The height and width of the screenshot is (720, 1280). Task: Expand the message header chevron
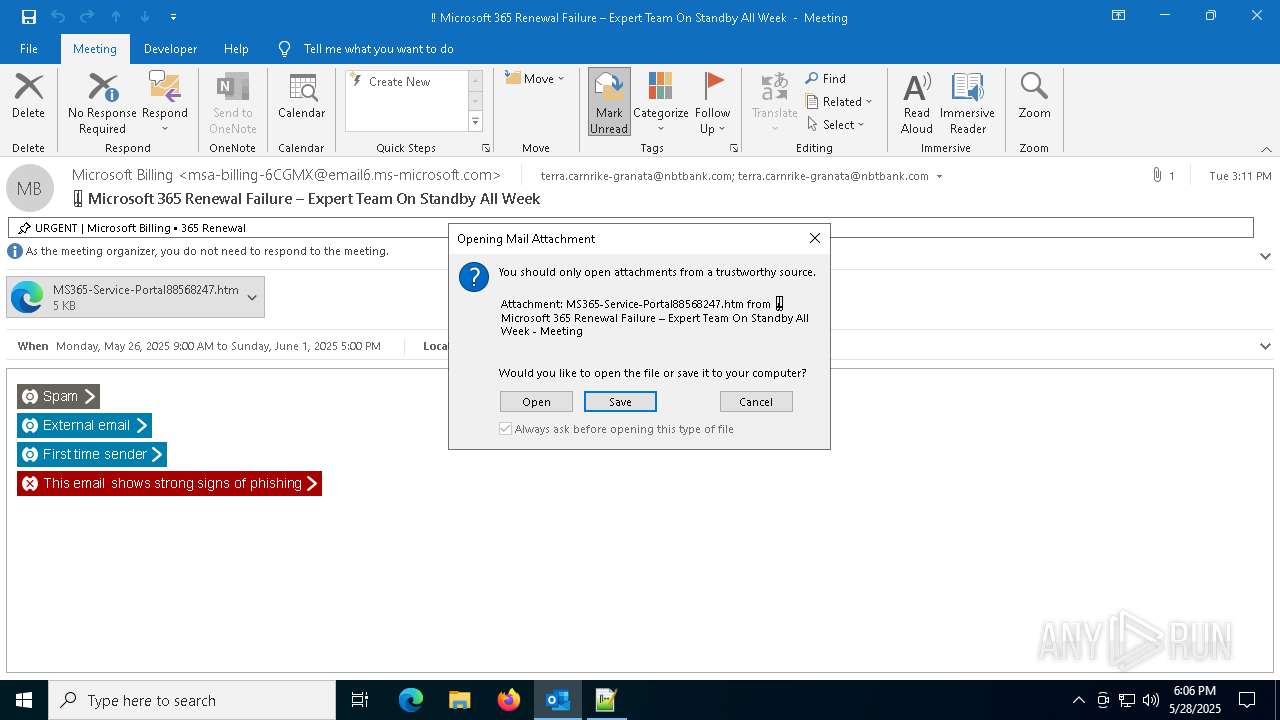(1265, 256)
